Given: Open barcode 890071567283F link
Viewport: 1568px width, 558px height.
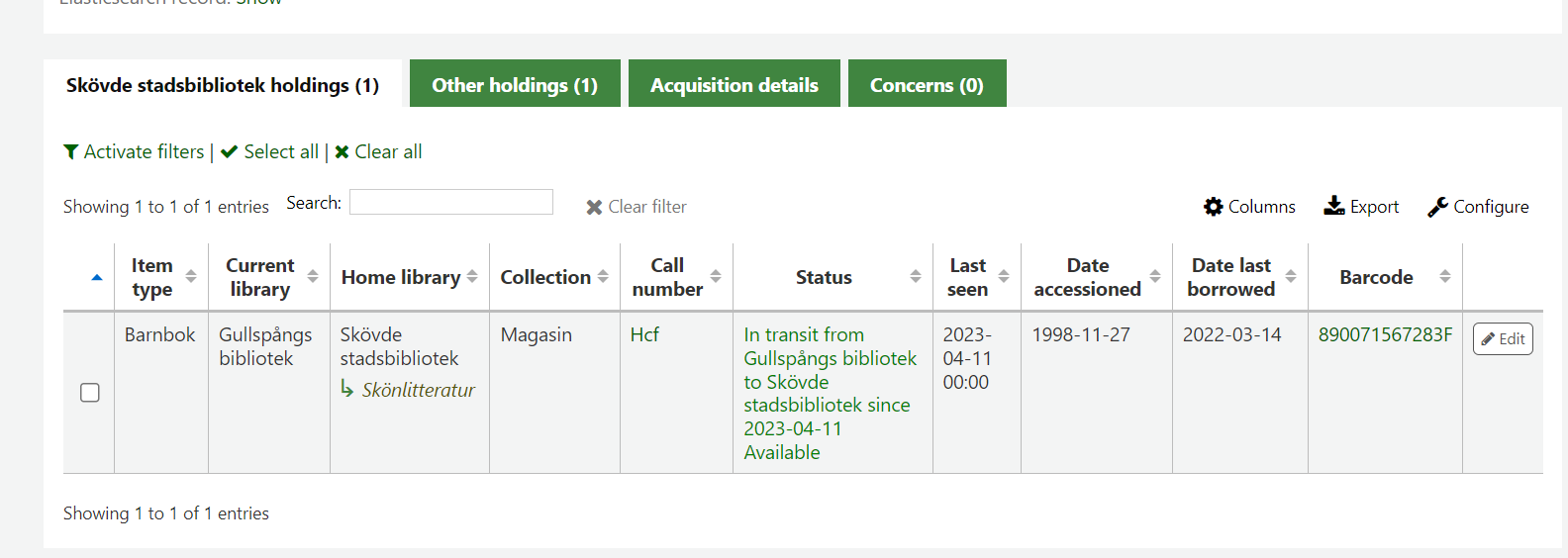Looking at the screenshot, I should [x=1385, y=334].
